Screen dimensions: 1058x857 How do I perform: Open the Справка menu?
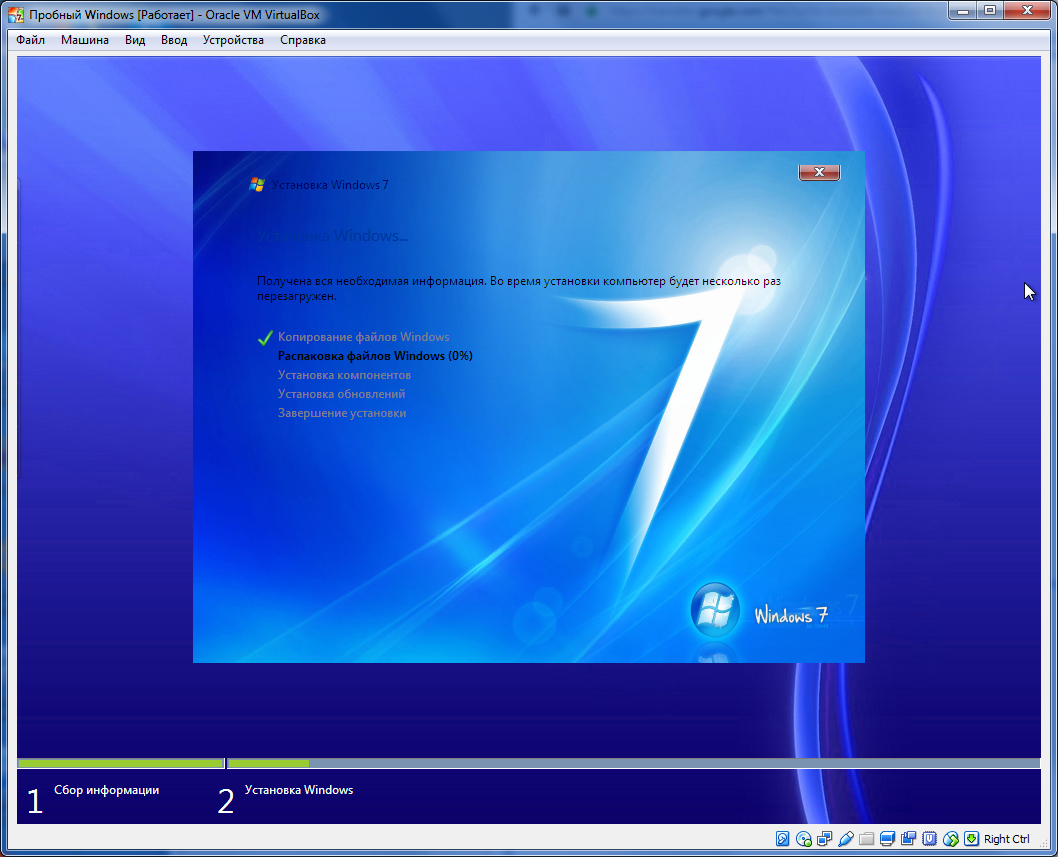pyautogui.click(x=302, y=40)
